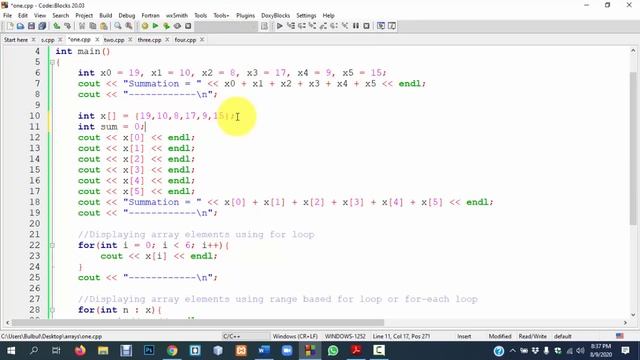
Task: Open the Search menu
Action: [x=60, y=16]
